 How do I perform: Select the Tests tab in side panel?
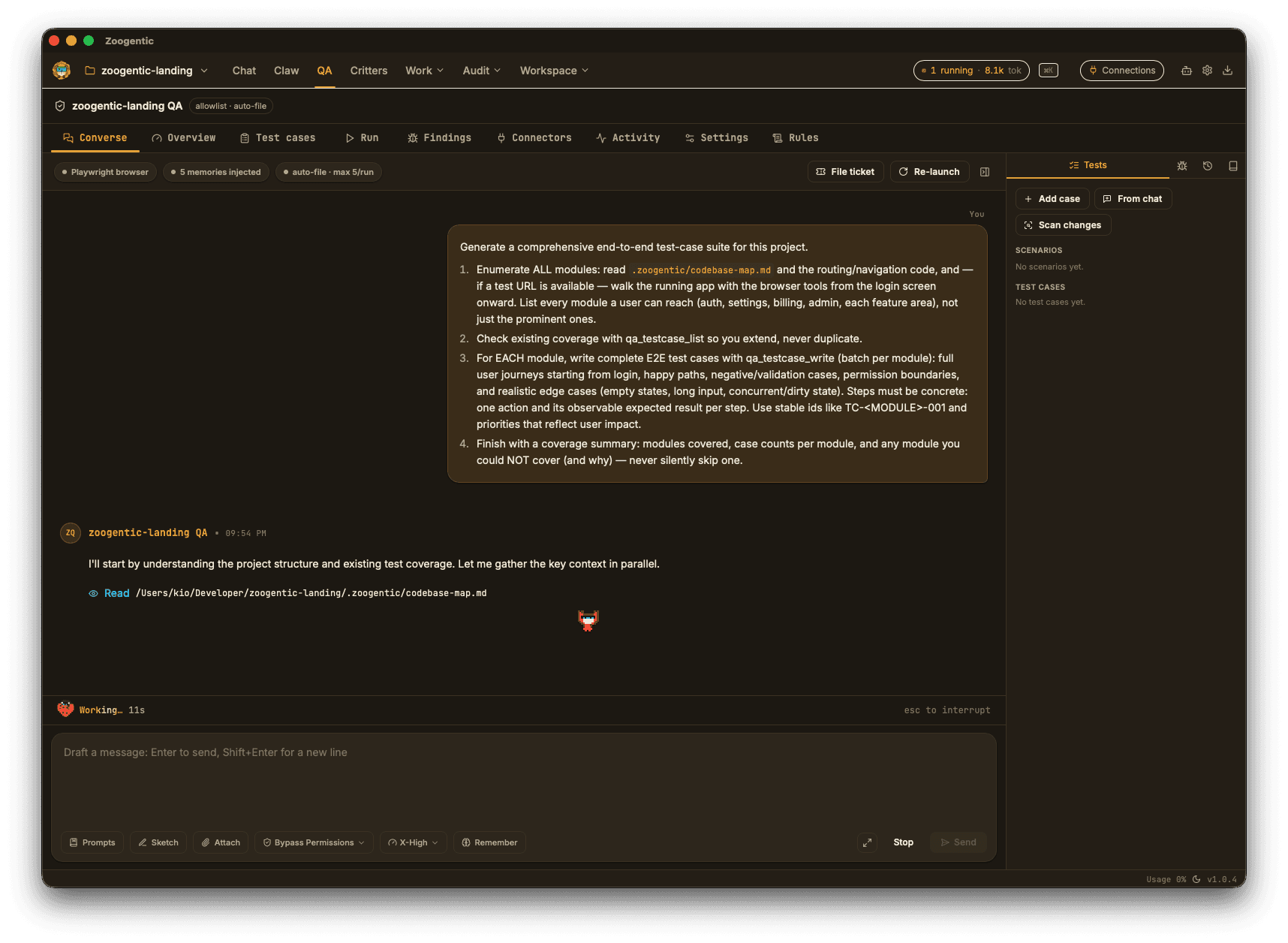click(1088, 165)
